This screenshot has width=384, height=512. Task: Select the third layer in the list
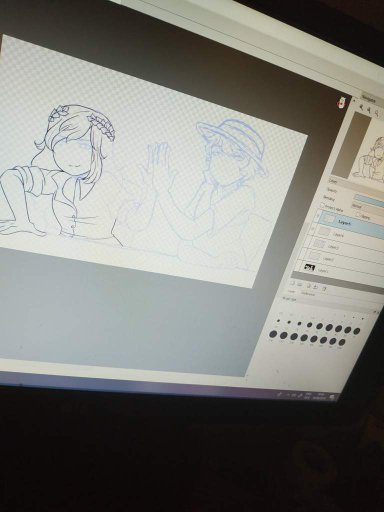346,247
